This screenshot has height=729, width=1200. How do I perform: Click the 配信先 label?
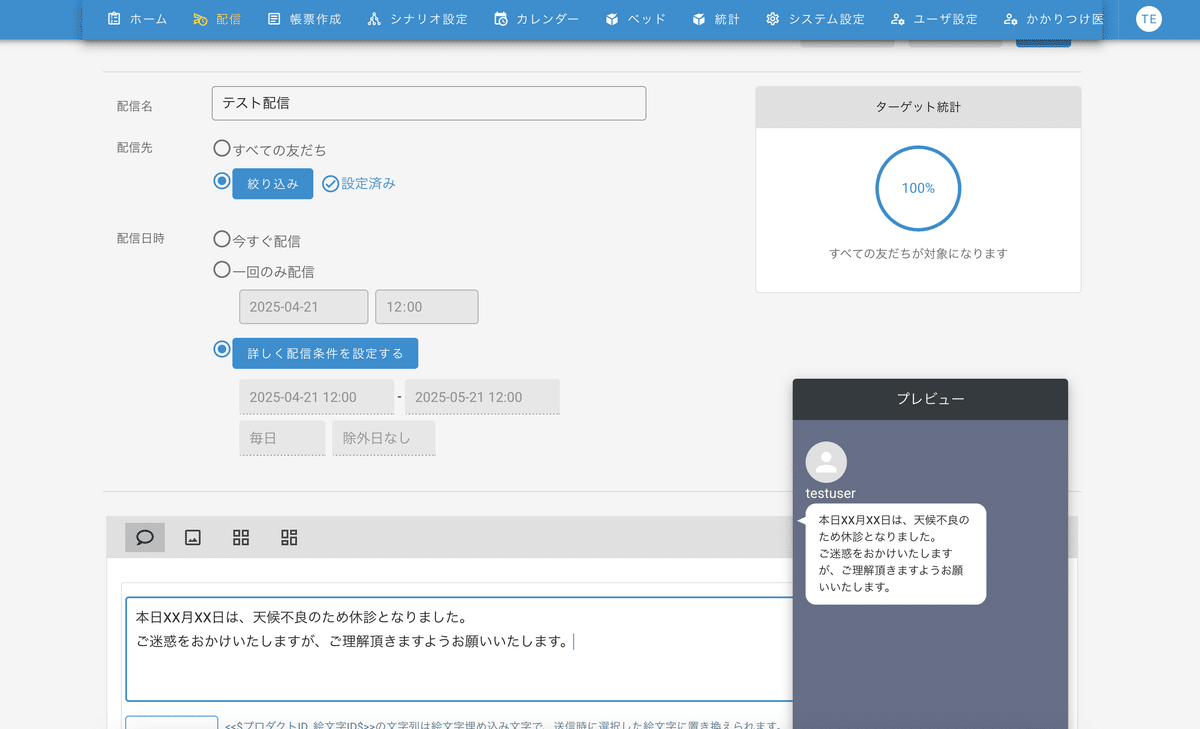[x=135, y=147]
